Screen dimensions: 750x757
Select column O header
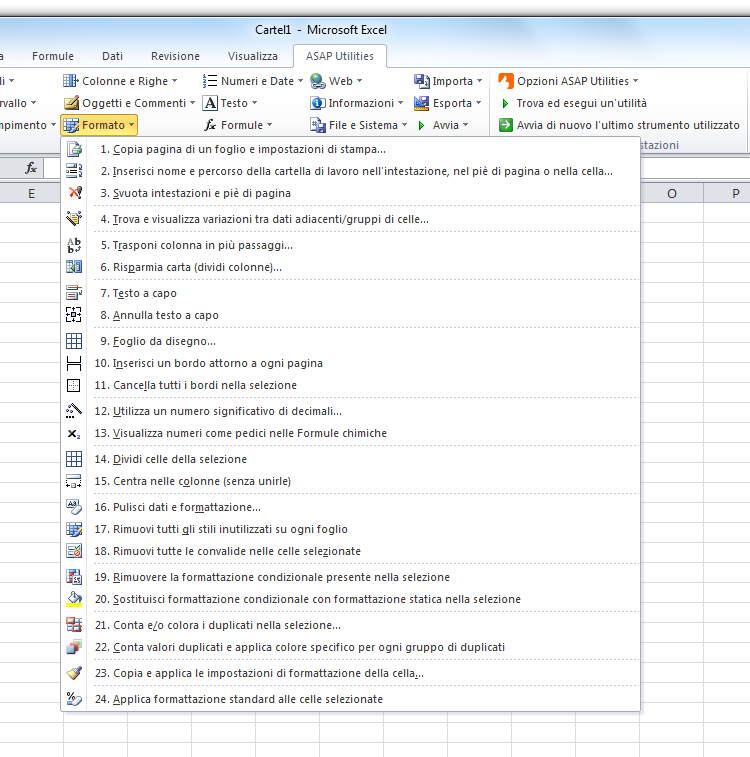pyautogui.click(x=672, y=194)
